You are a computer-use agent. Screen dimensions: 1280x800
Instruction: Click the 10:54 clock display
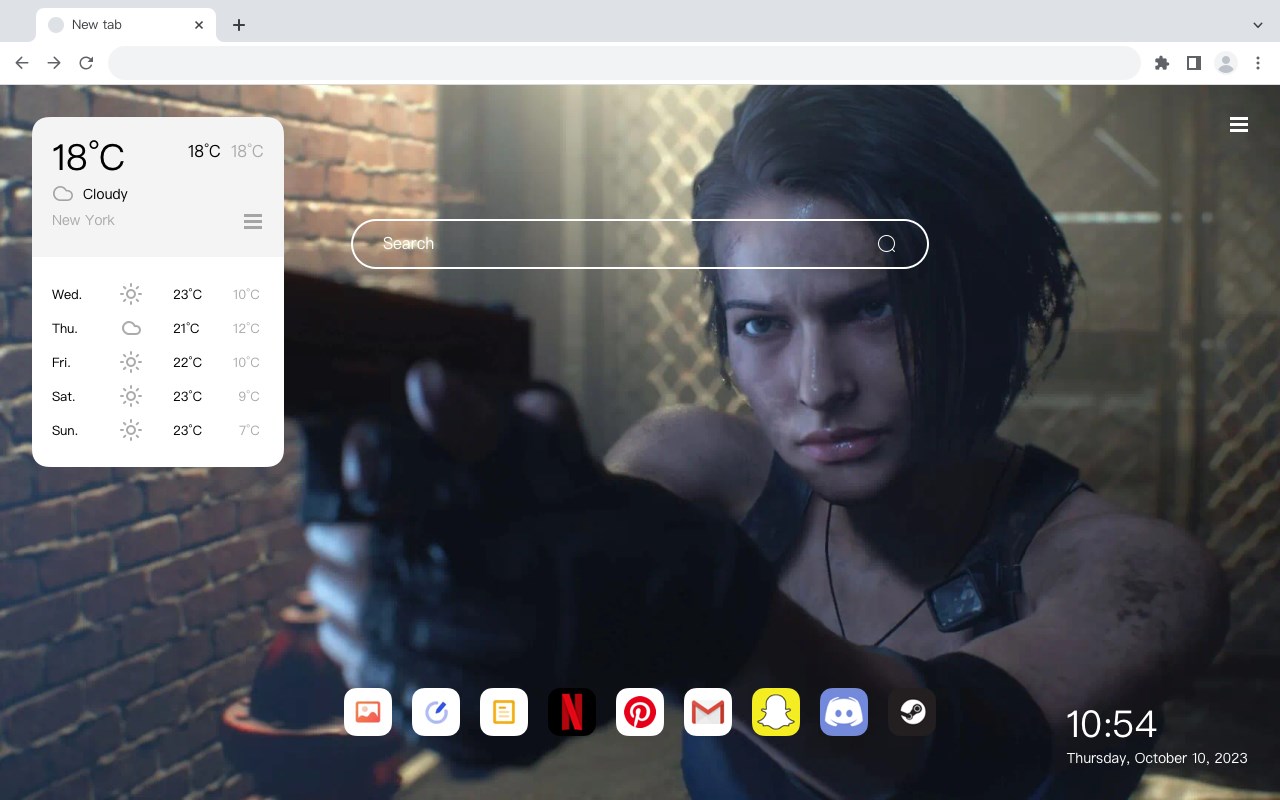pos(1111,724)
